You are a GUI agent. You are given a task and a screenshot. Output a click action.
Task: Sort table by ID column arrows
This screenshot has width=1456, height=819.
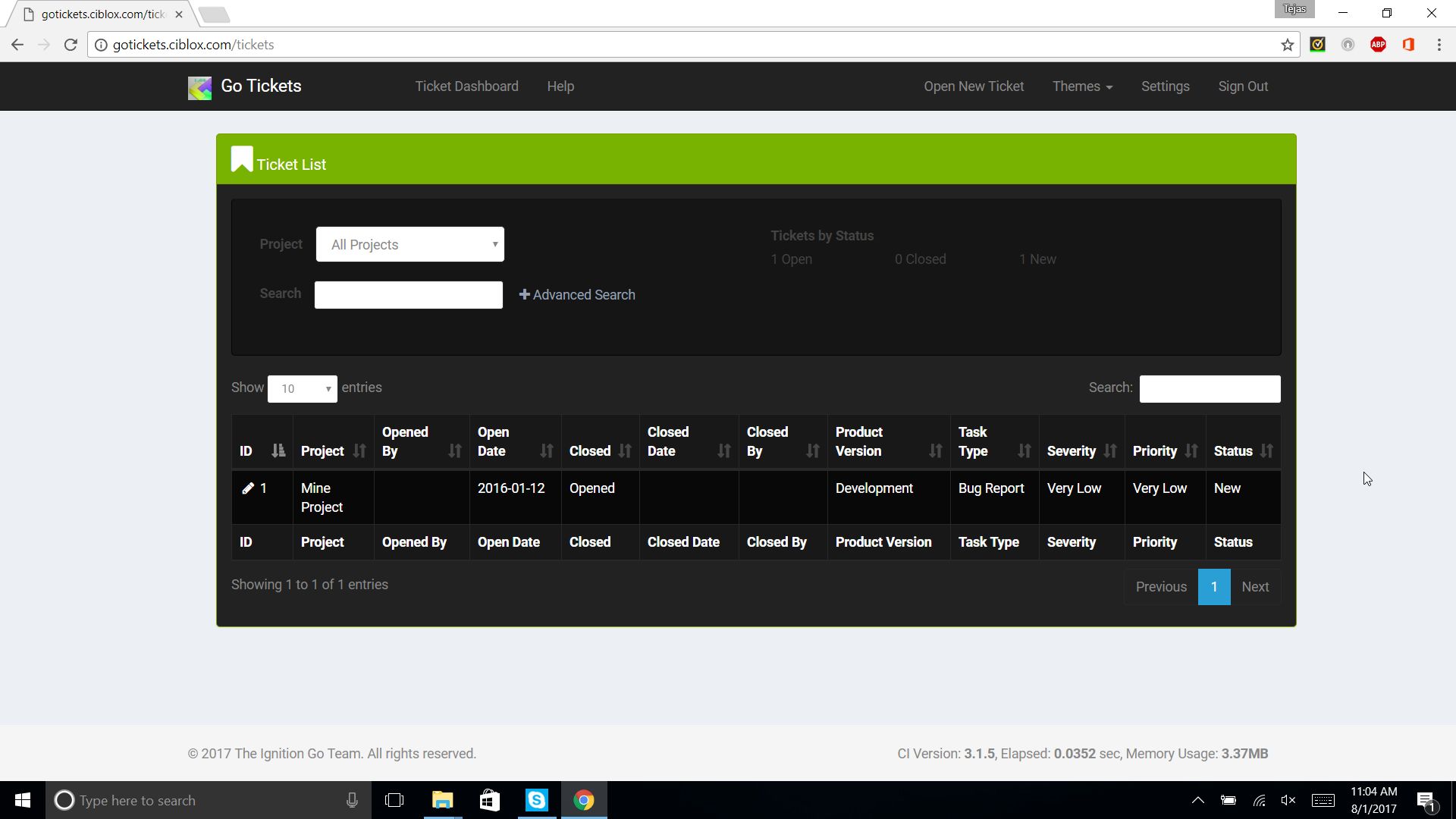(278, 451)
